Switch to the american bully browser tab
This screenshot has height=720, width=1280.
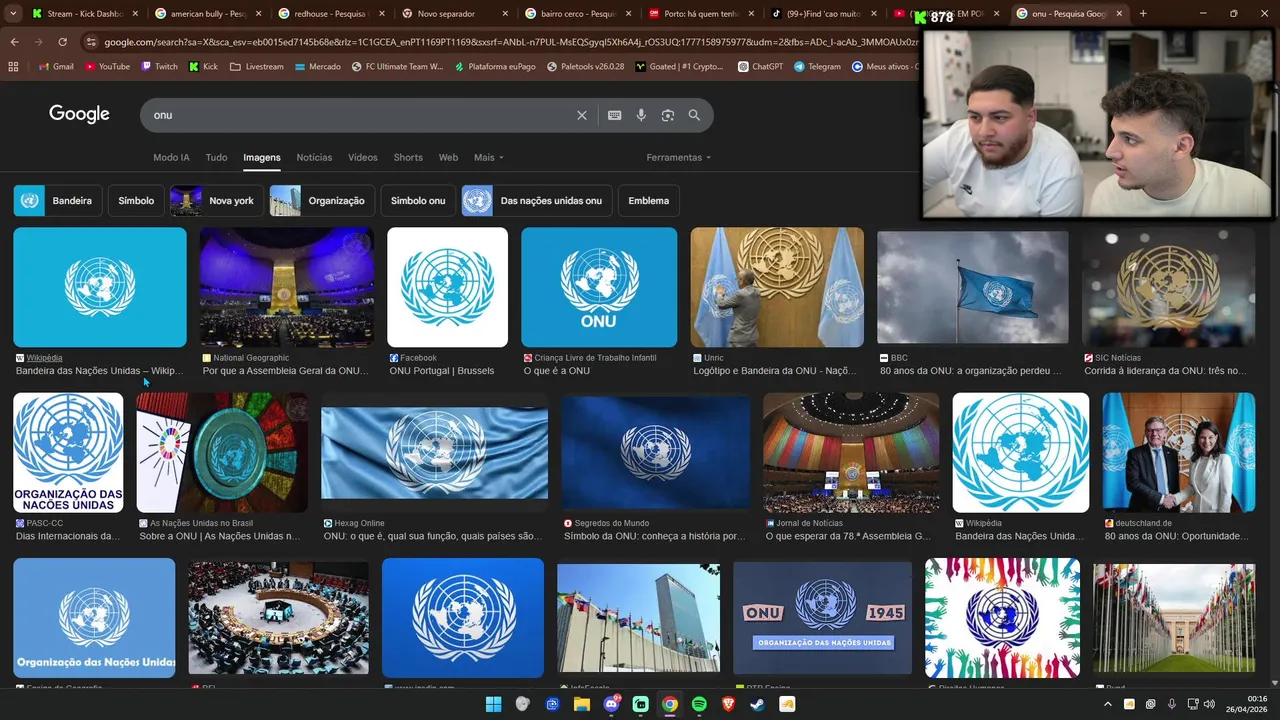[x=207, y=14]
